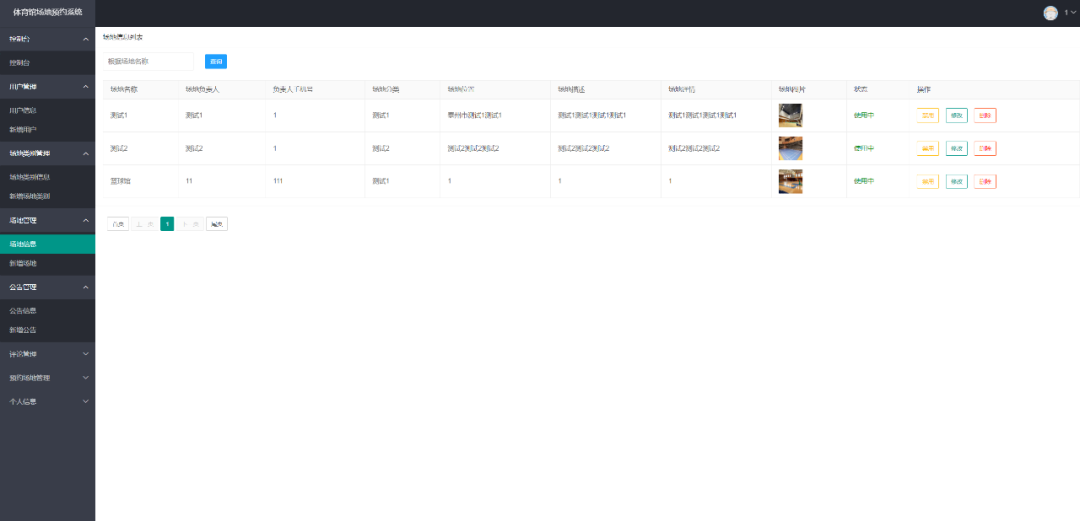Toggle 禁用 status for the 测试2 venue
The height and width of the screenshot is (521, 1080).
[928, 148]
